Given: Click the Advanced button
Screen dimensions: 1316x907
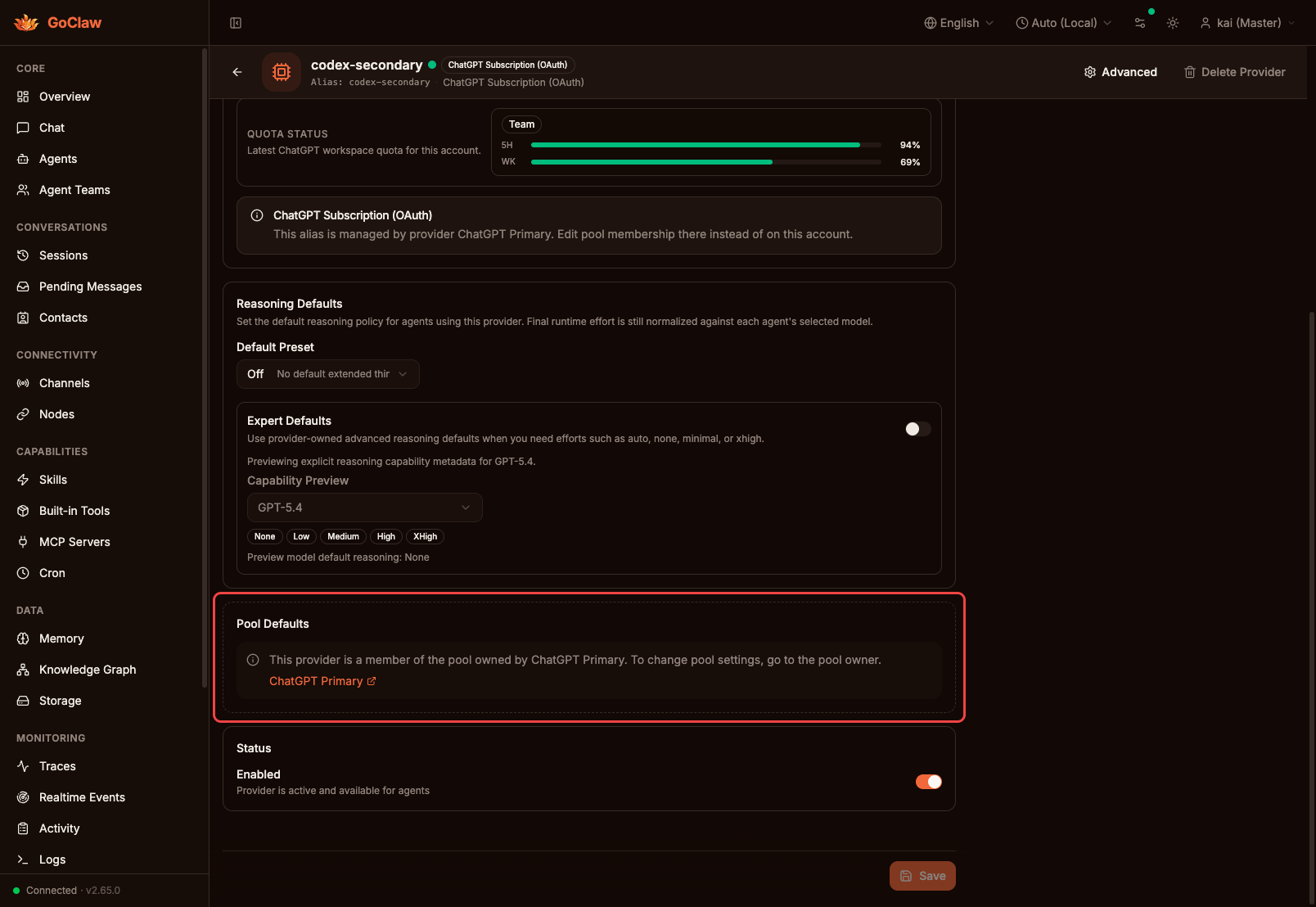Looking at the screenshot, I should 1120,72.
